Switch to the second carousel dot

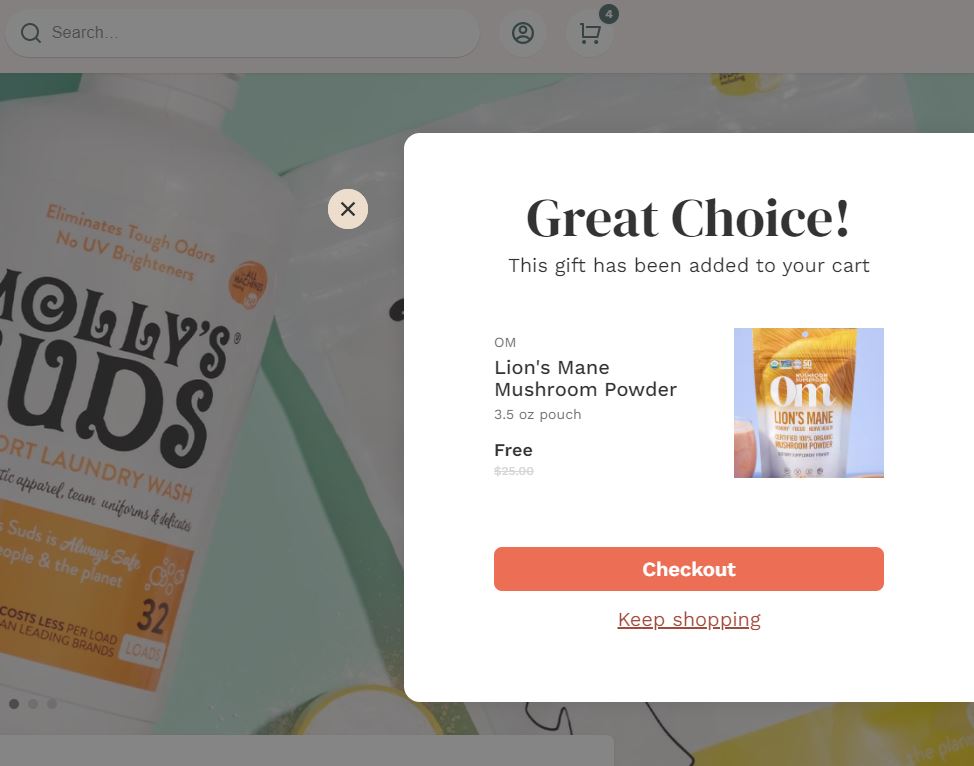pos(33,704)
